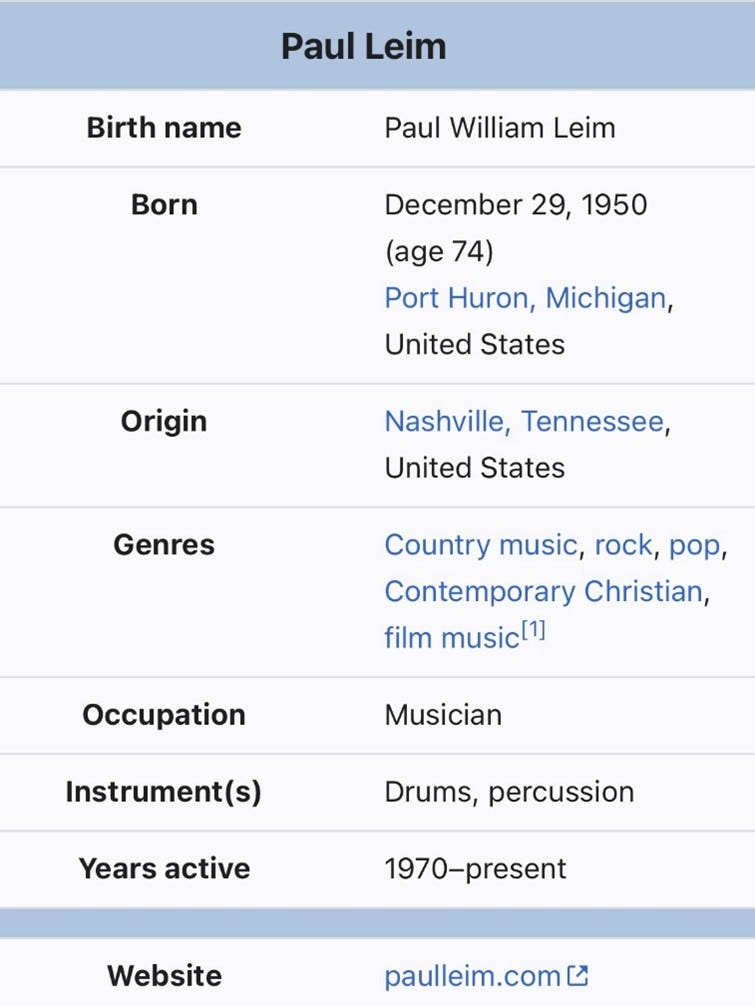Screen dimensions: 755x1006
Task: Click the December 29, 1950 birth date
Action: (515, 205)
